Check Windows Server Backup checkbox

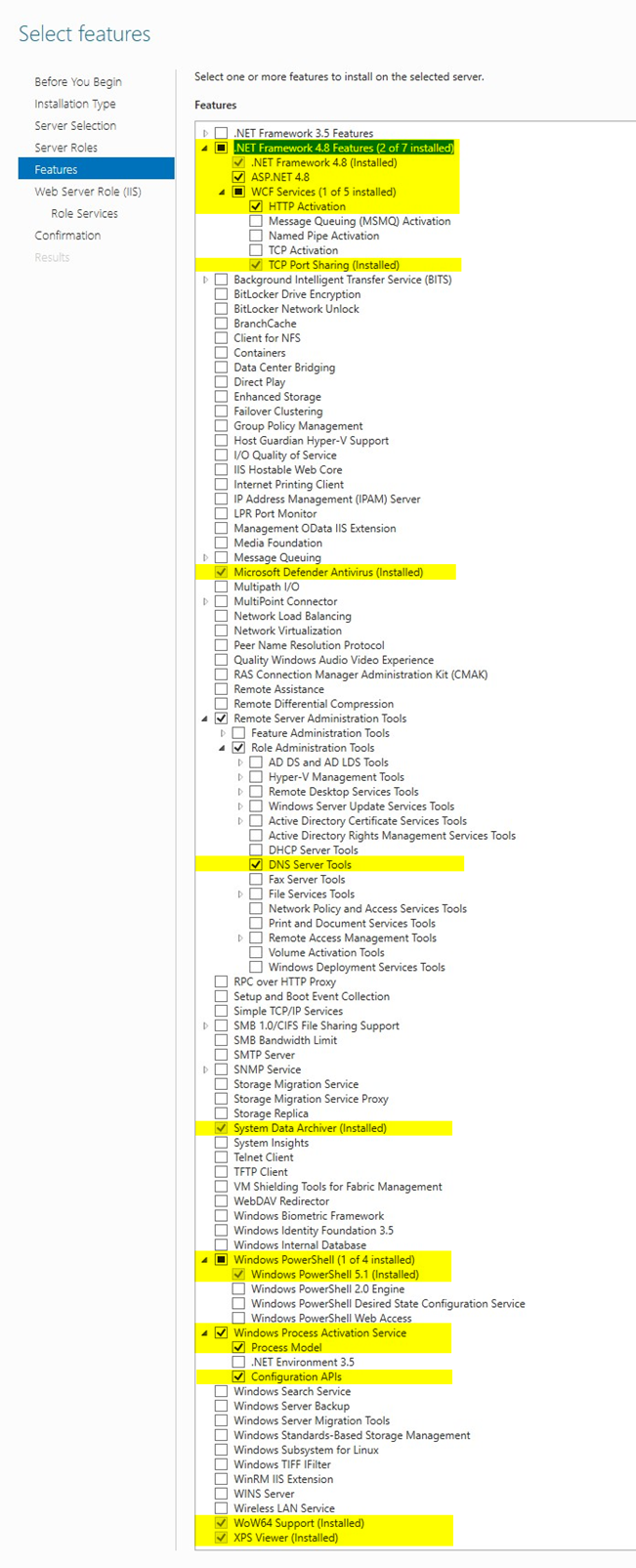(222, 1406)
